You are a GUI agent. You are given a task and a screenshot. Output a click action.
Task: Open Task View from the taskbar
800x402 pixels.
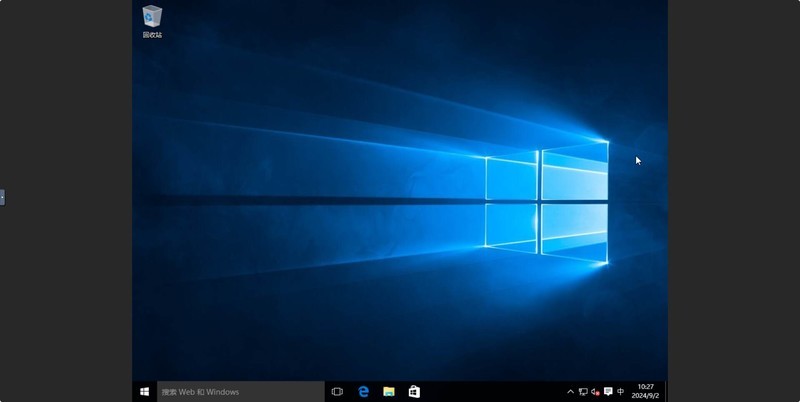tap(337, 391)
